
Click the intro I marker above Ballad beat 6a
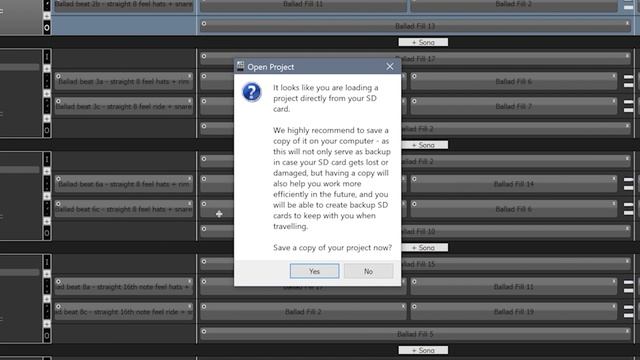(x=47, y=159)
